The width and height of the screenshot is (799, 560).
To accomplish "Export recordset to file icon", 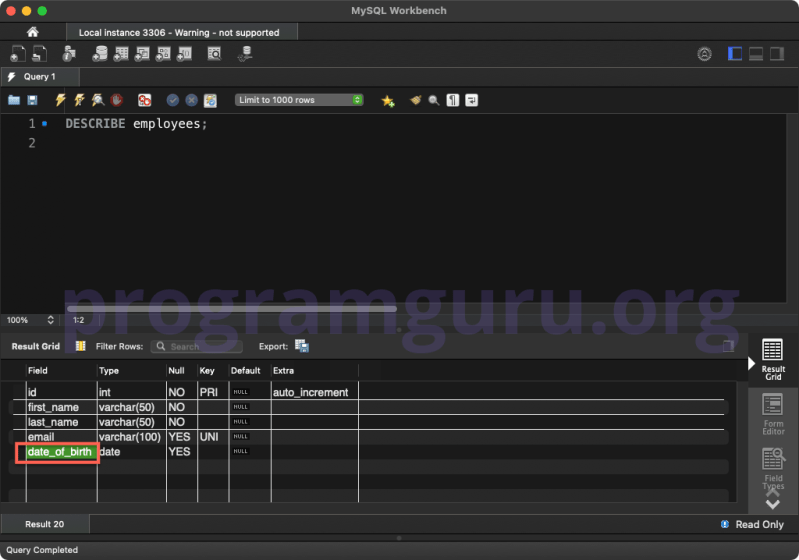I will pyautogui.click(x=302, y=346).
